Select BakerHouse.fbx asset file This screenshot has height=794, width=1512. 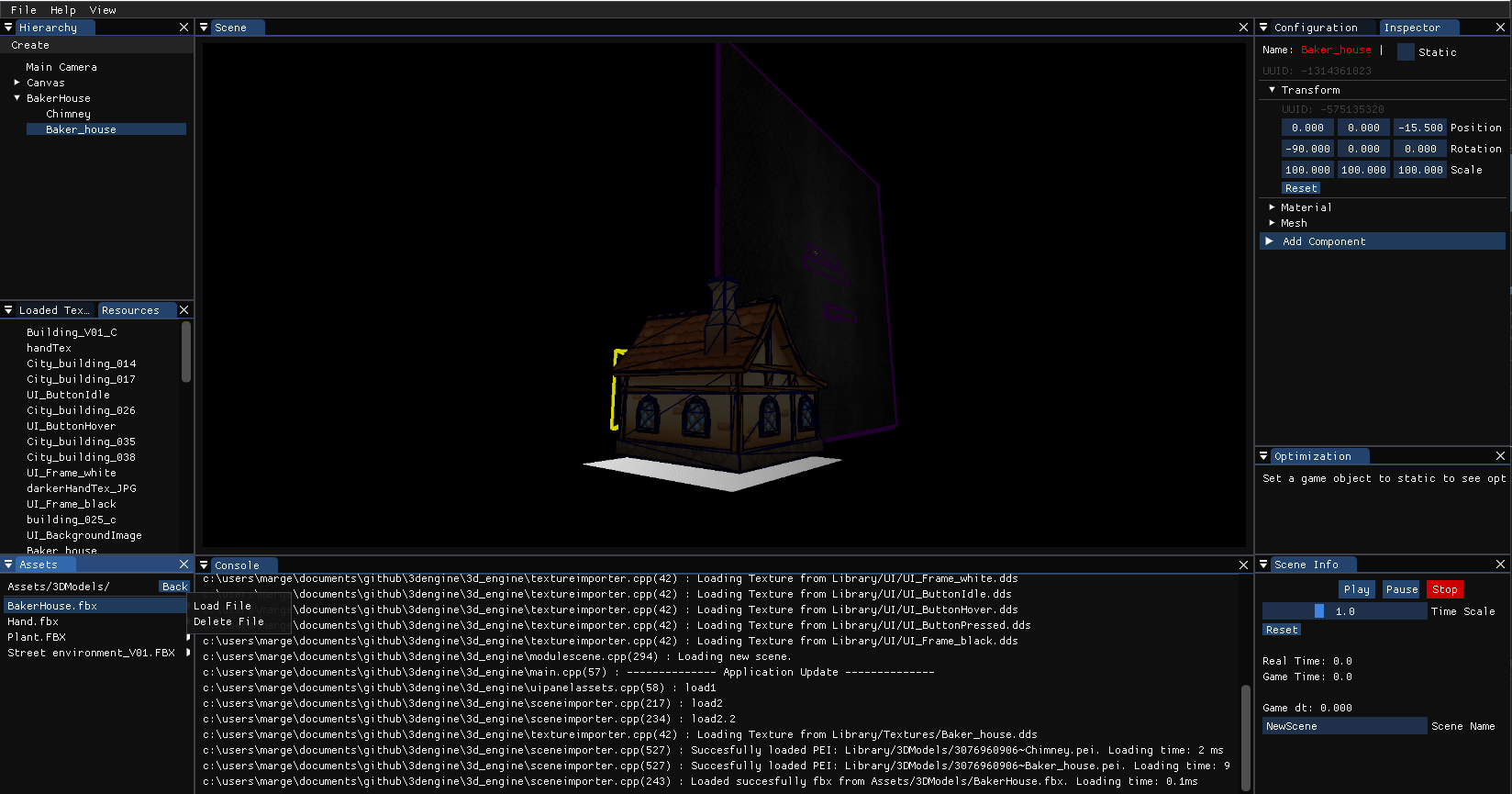click(x=95, y=606)
